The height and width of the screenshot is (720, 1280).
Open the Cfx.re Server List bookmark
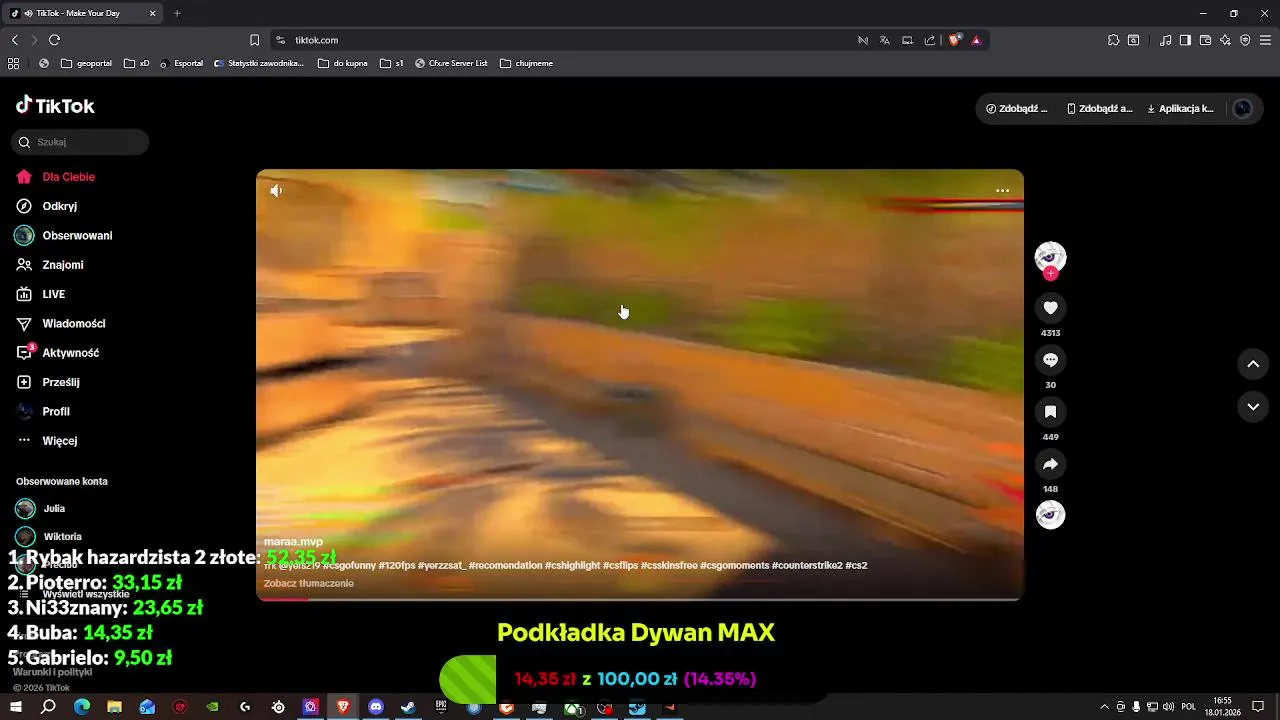click(x=451, y=63)
